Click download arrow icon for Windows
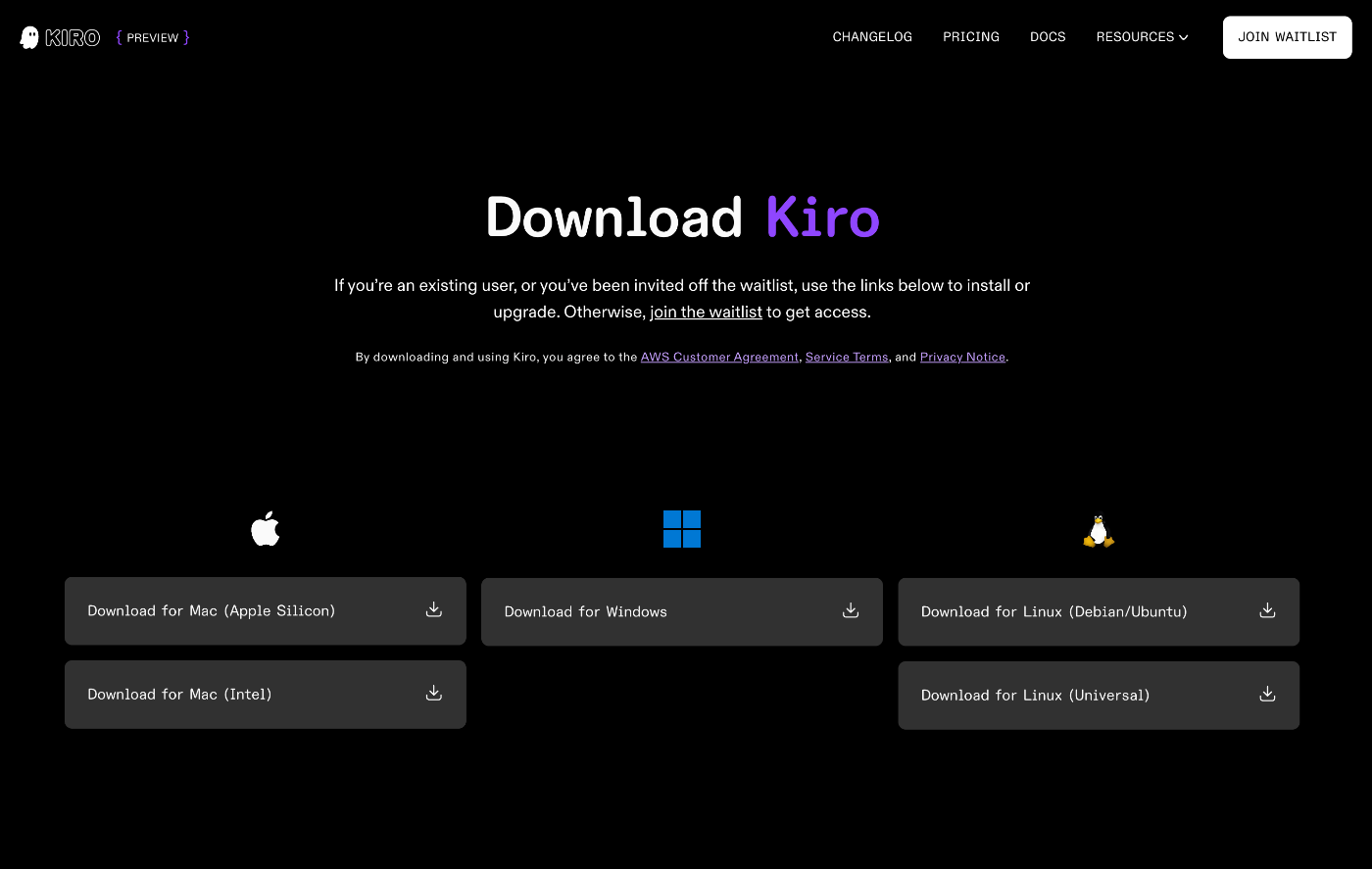This screenshot has height=869, width=1372. coord(851,610)
